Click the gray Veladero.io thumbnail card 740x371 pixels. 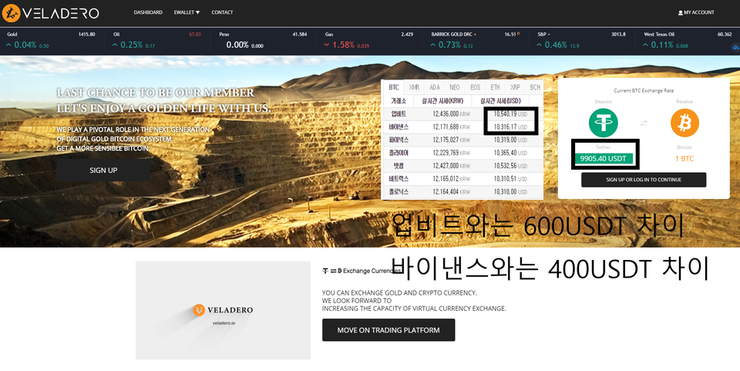(x=223, y=310)
